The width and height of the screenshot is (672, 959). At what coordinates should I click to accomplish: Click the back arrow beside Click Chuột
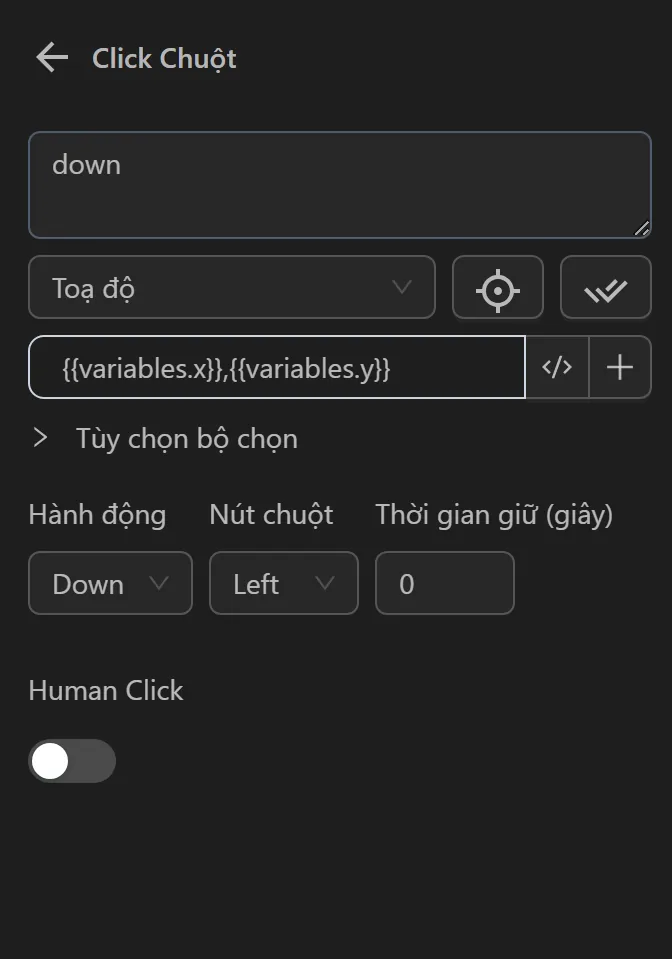[x=50, y=57]
